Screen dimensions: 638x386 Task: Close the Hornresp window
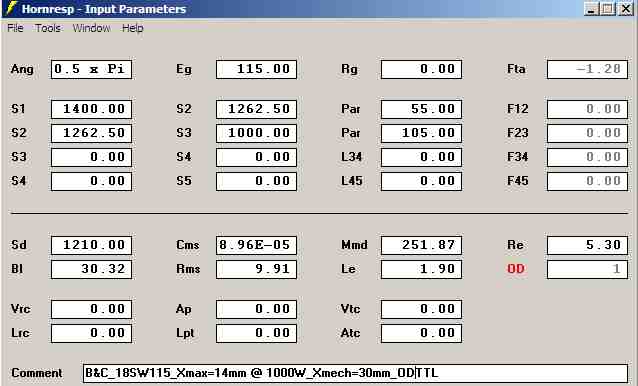(x=625, y=9)
